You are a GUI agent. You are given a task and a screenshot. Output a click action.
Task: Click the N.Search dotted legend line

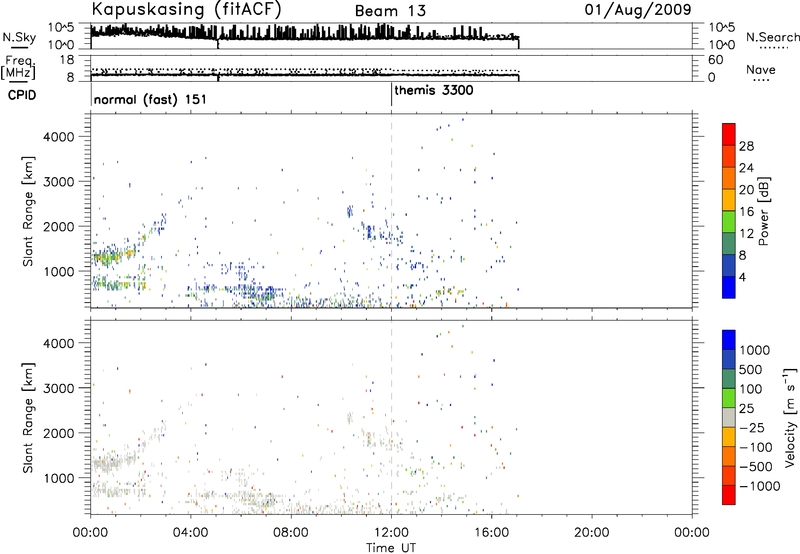click(x=773, y=48)
